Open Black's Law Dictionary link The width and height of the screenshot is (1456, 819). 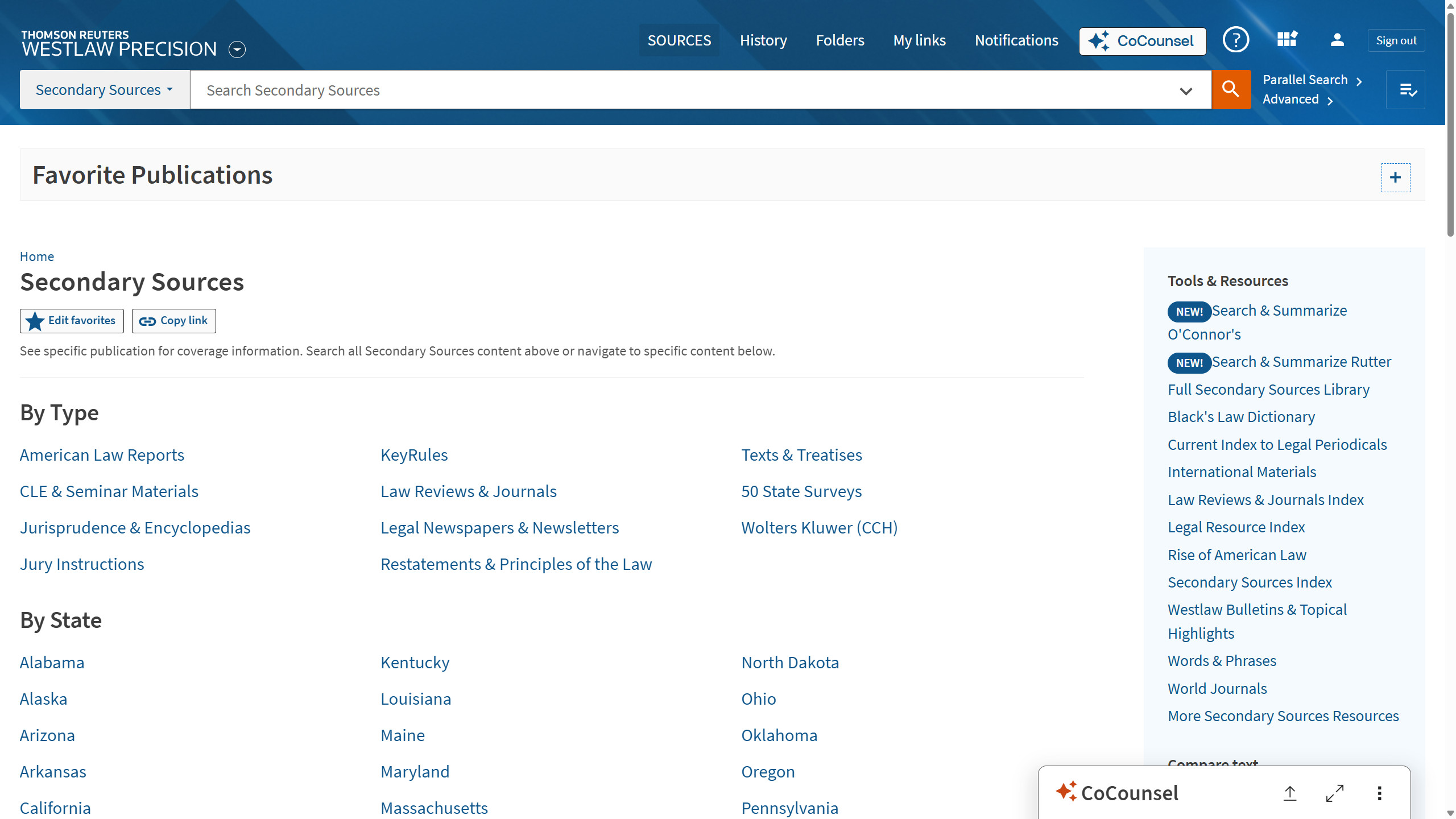(x=1241, y=416)
